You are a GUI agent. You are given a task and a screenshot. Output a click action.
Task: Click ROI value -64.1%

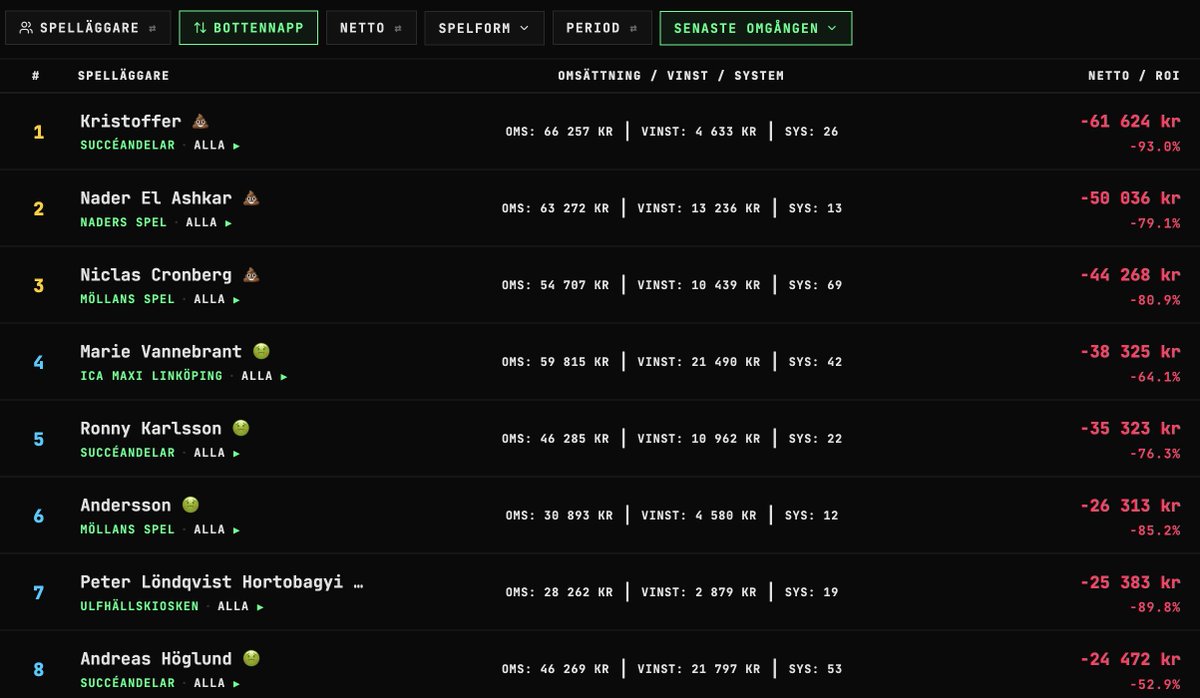[1153, 377]
